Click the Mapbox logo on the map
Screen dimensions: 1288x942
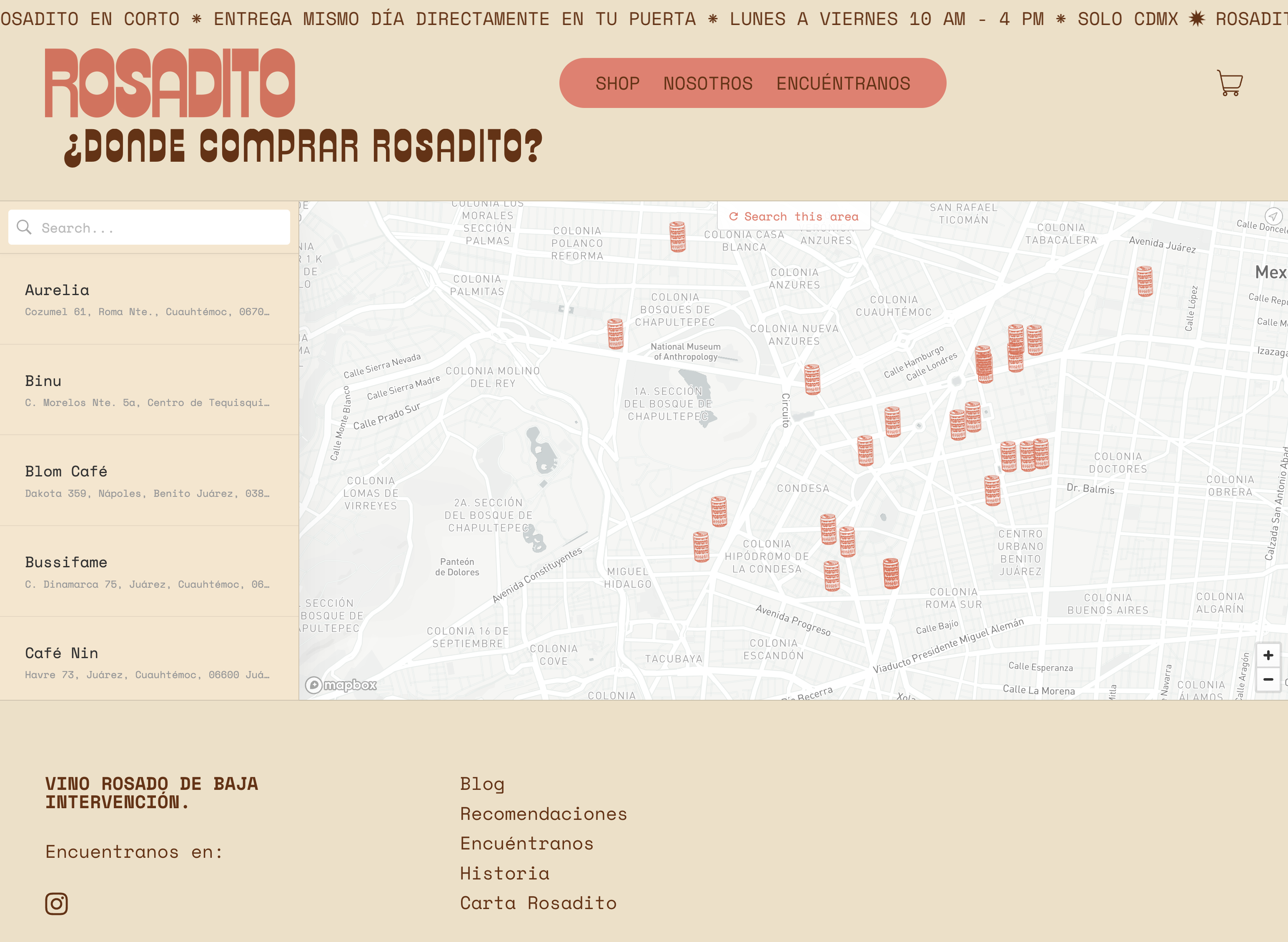coord(341,686)
